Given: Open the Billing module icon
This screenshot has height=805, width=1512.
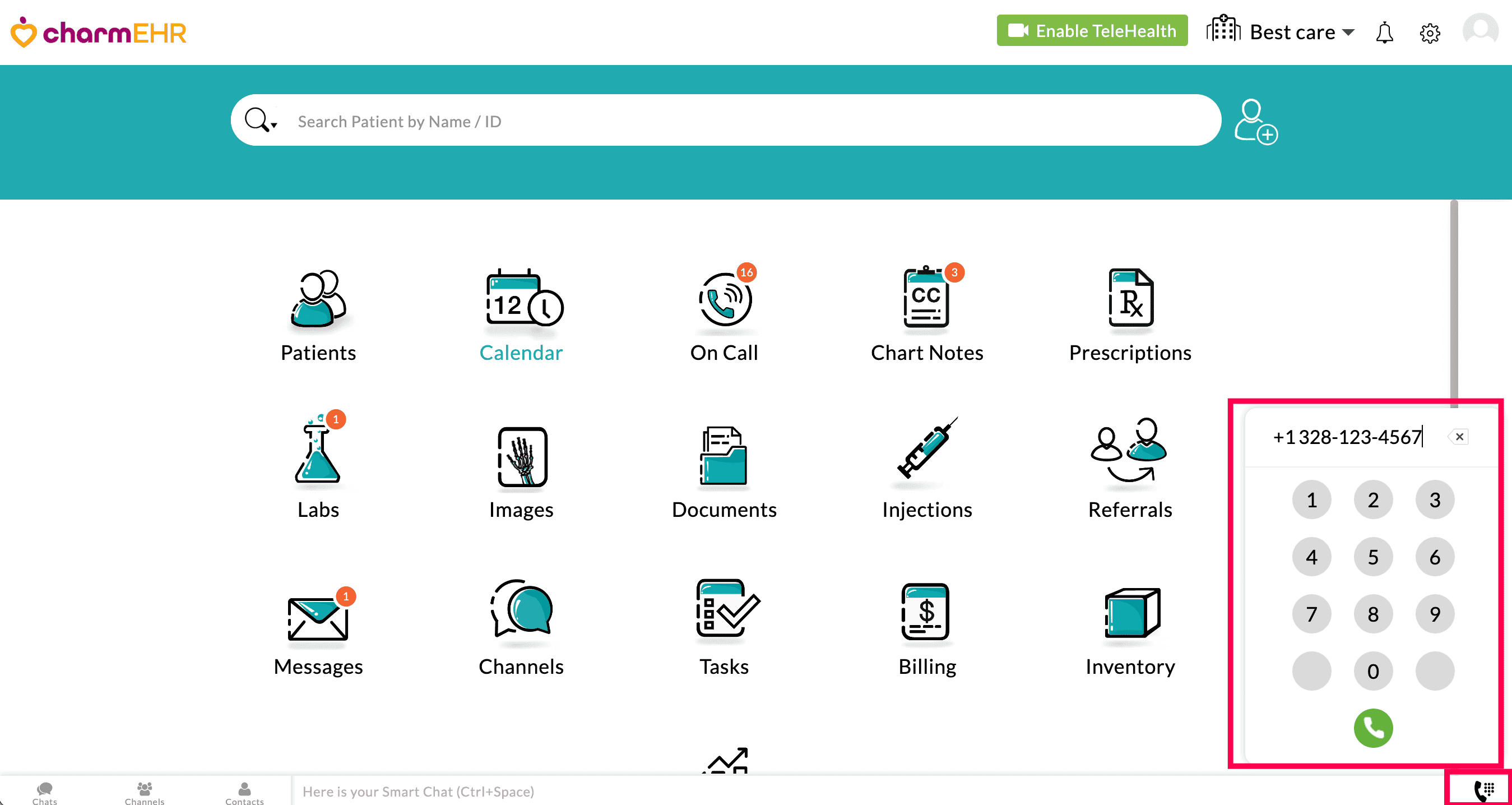Looking at the screenshot, I should (x=926, y=613).
